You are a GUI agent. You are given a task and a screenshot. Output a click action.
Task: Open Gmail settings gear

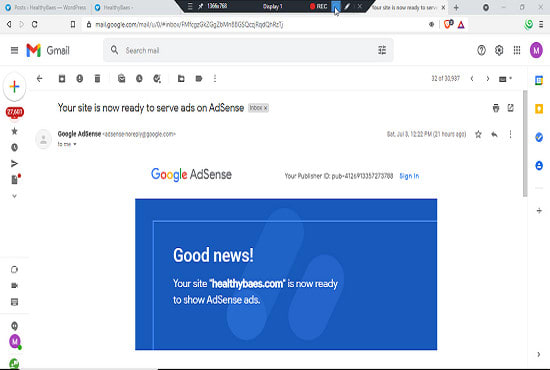click(x=499, y=51)
